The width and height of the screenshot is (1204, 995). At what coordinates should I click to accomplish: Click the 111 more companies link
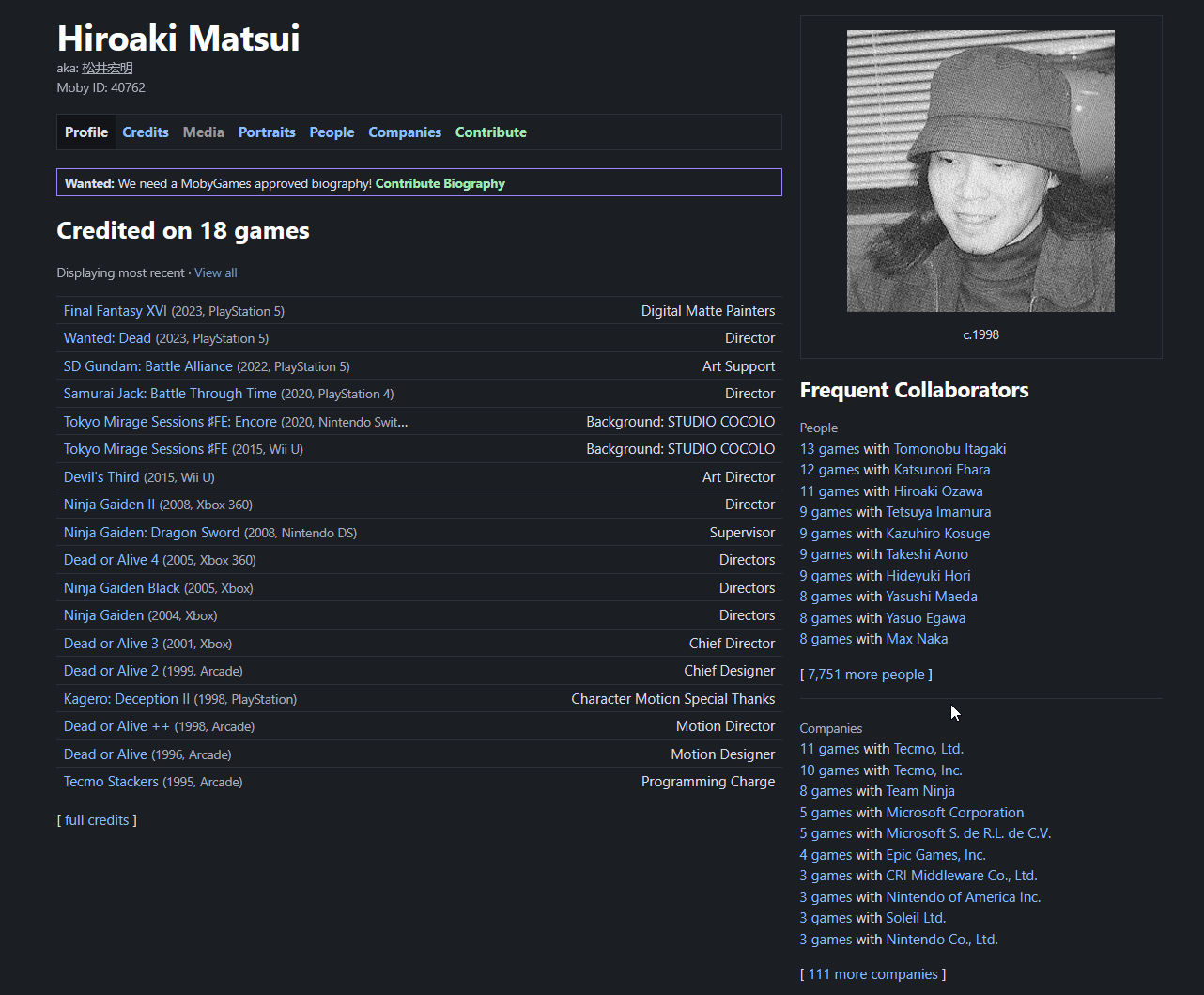873,974
